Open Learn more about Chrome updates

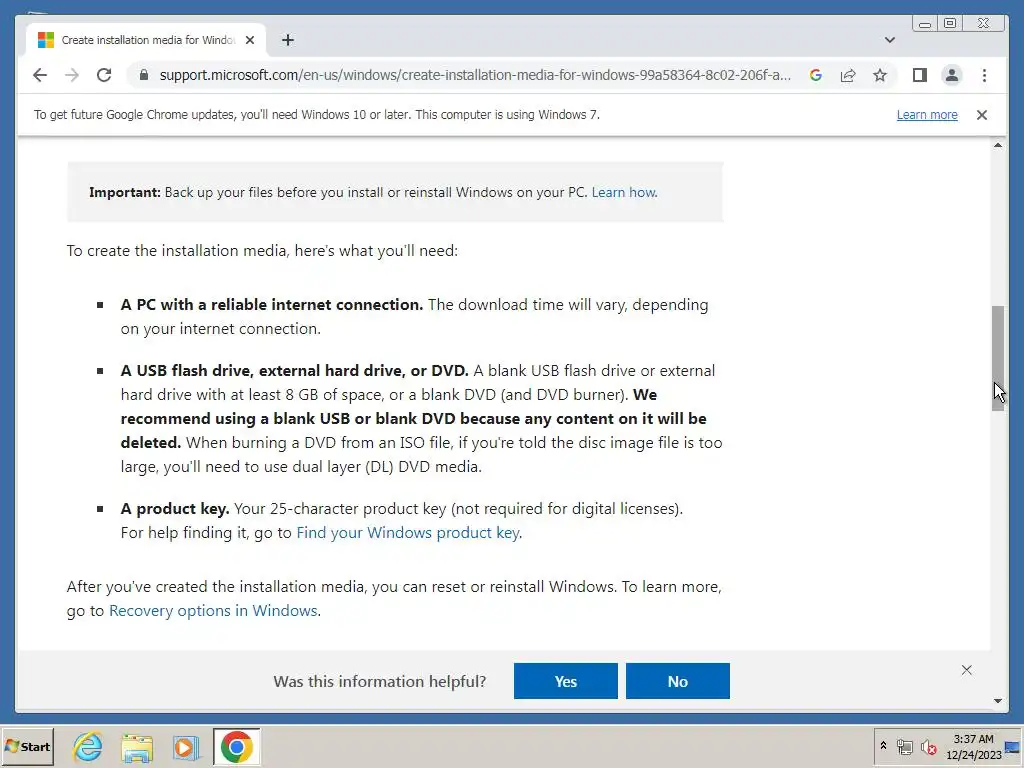click(927, 115)
